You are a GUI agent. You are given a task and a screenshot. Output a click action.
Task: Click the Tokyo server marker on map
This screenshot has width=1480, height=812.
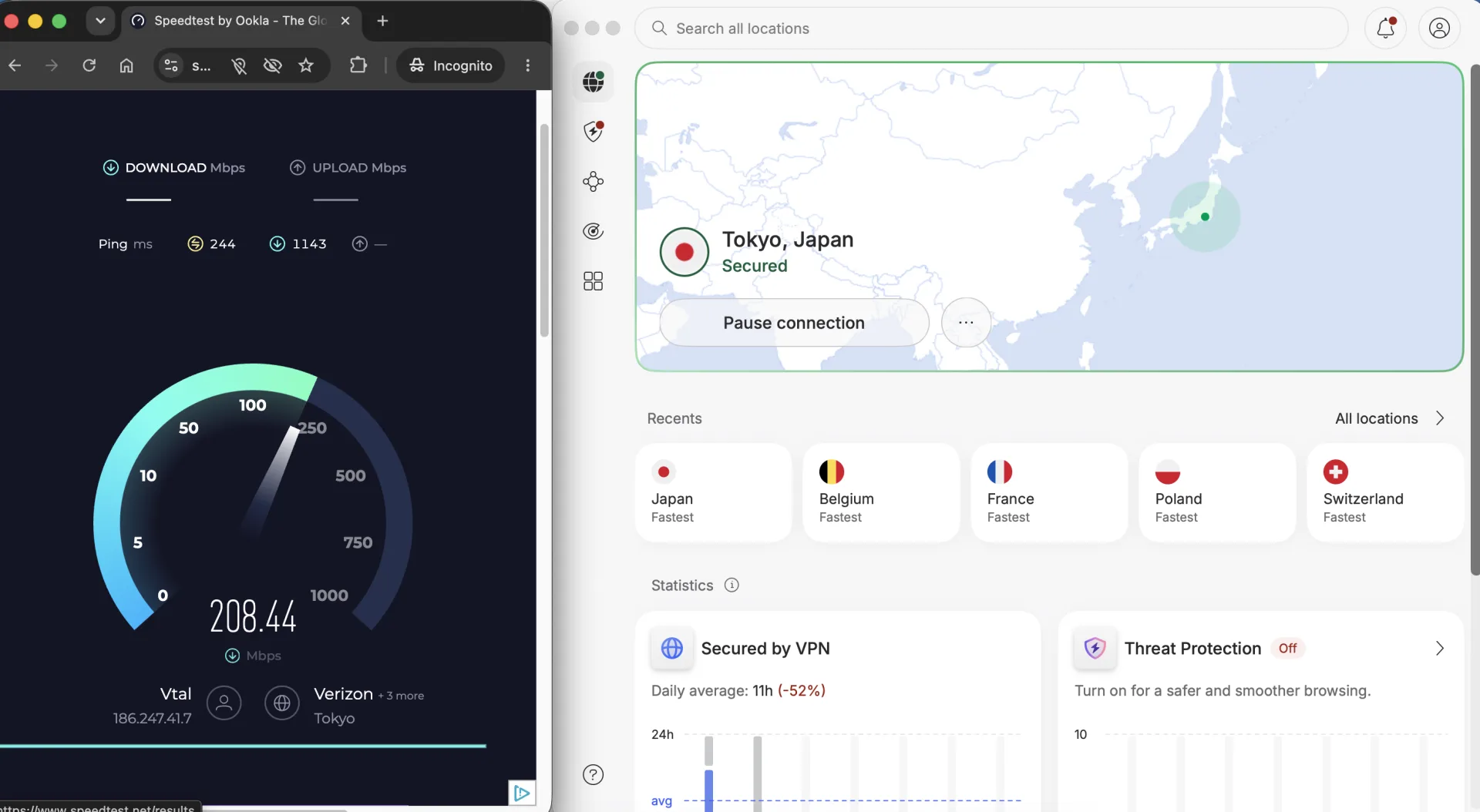1205,216
